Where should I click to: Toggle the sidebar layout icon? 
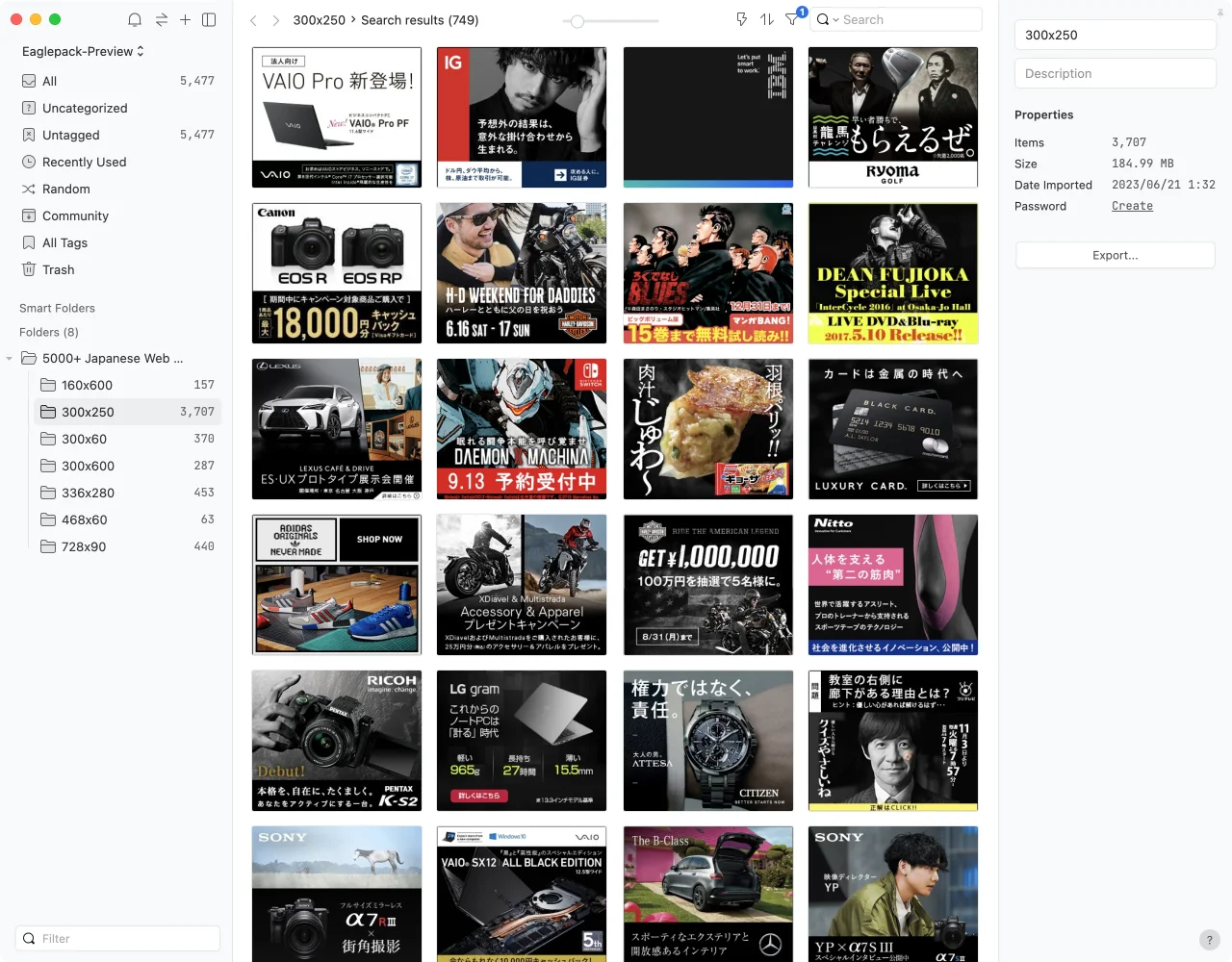(209, 19)
